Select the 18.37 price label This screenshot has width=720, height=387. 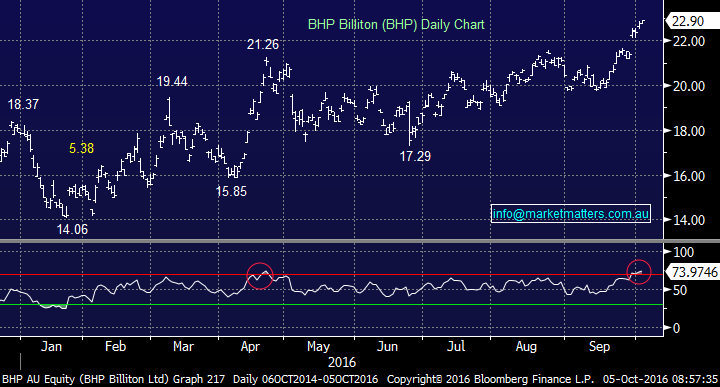23,105
